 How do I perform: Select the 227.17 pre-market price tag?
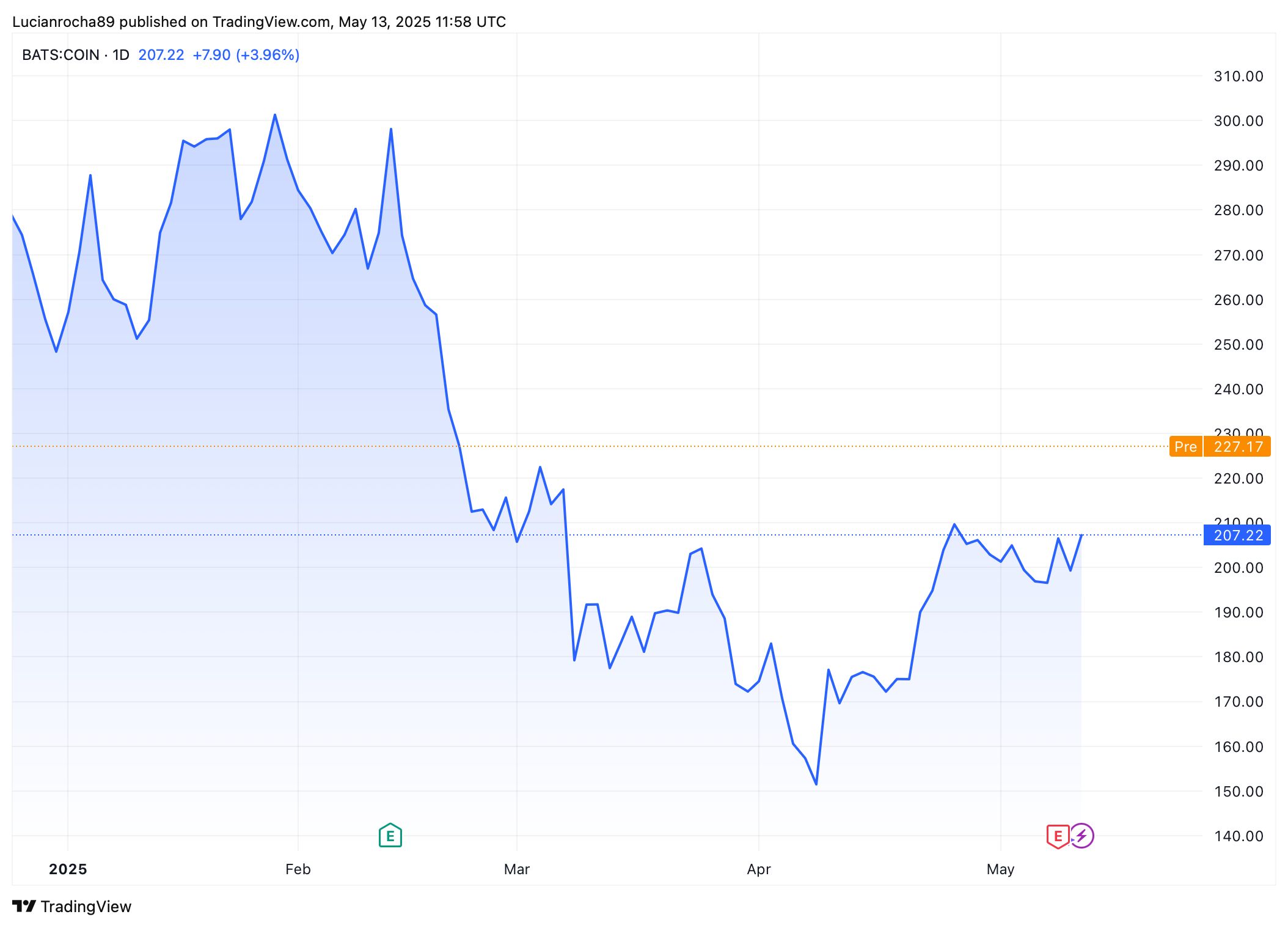point(1238,447)
